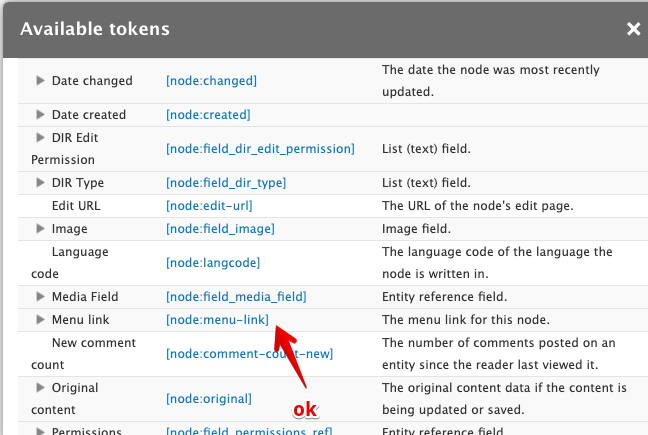The width and height of the screenshot is (648, 435).
Task: Insert the [node:changed] token
Action: [x=211, y=81]
